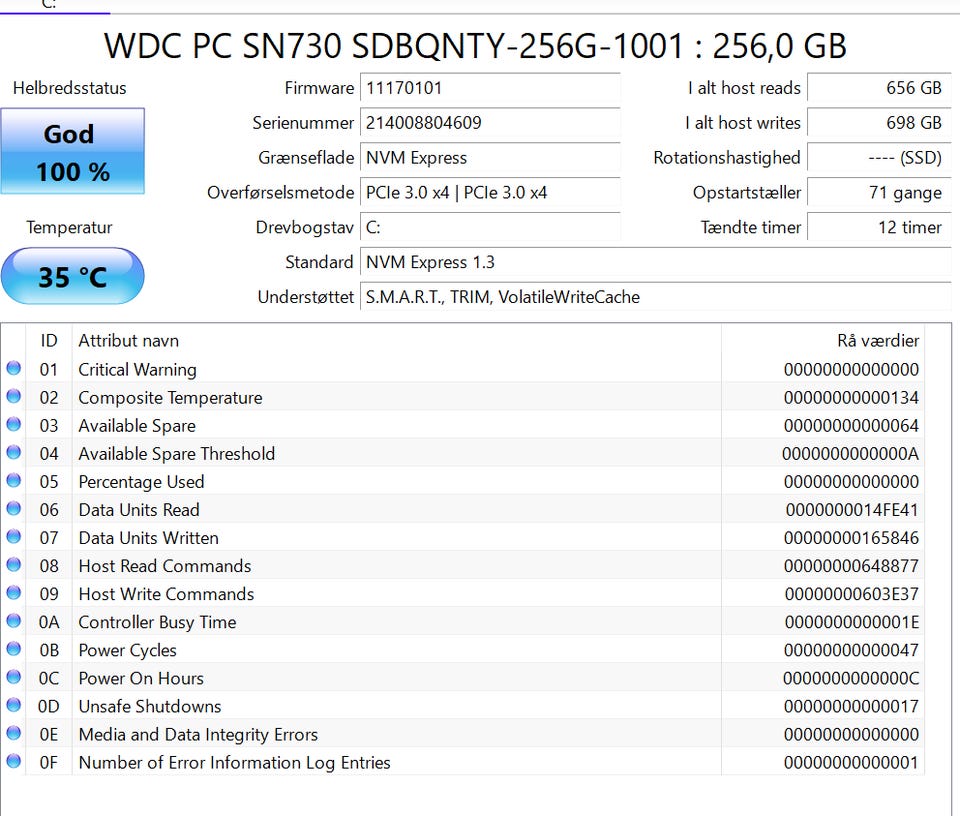Click the status orb for Controller Busy Time
Screen dimensions: 960x816
pyautogui.click(x=14, y=621)
